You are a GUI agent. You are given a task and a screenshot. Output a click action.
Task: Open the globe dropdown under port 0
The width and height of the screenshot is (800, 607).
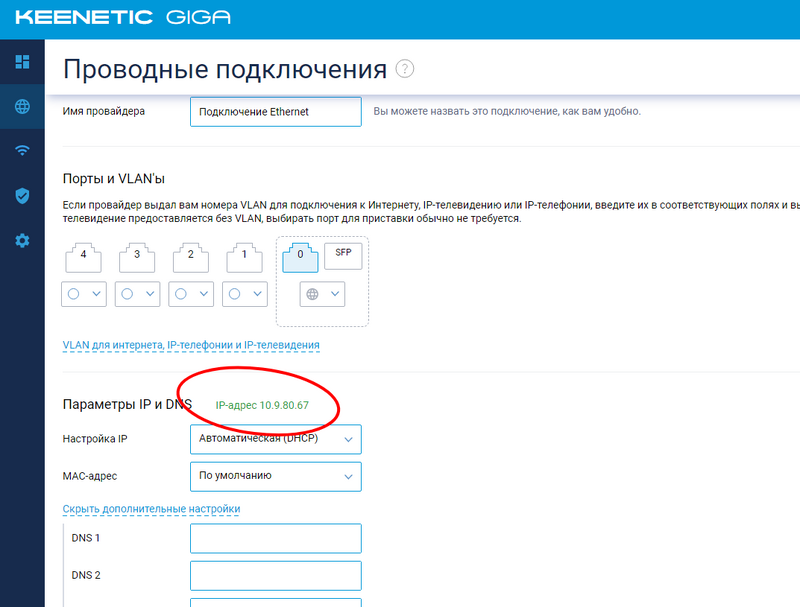click(322, 294)
